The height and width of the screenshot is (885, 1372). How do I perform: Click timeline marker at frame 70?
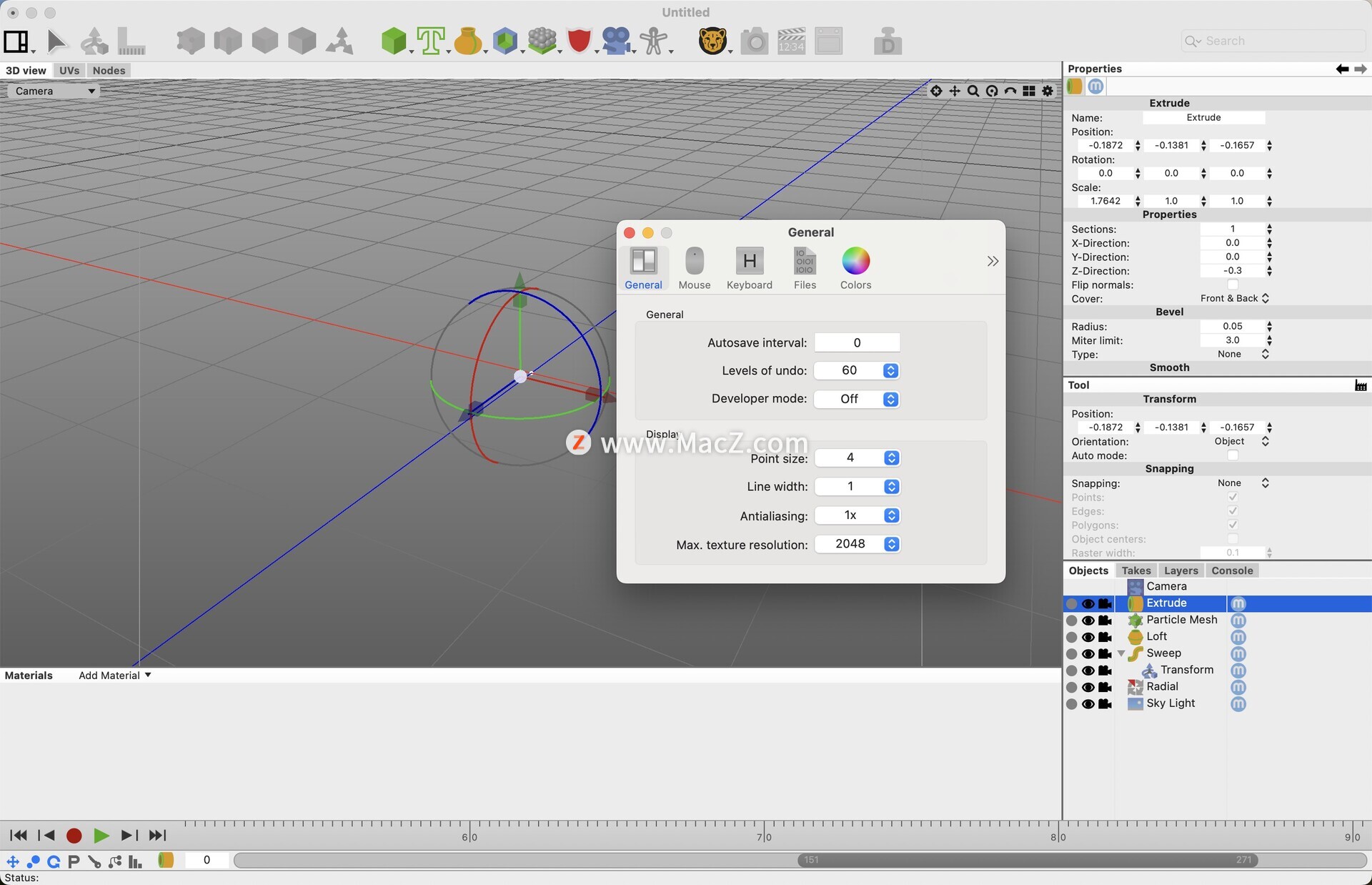764,837
